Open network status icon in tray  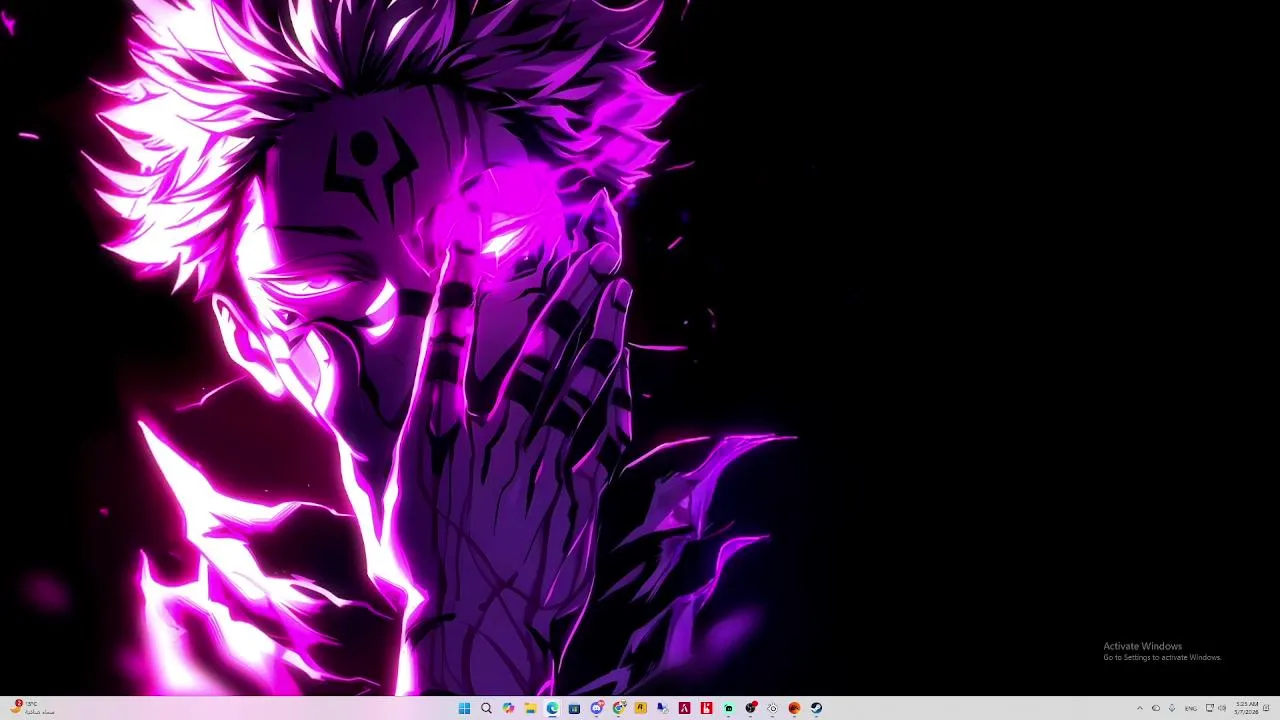[x=1210, y=708]
